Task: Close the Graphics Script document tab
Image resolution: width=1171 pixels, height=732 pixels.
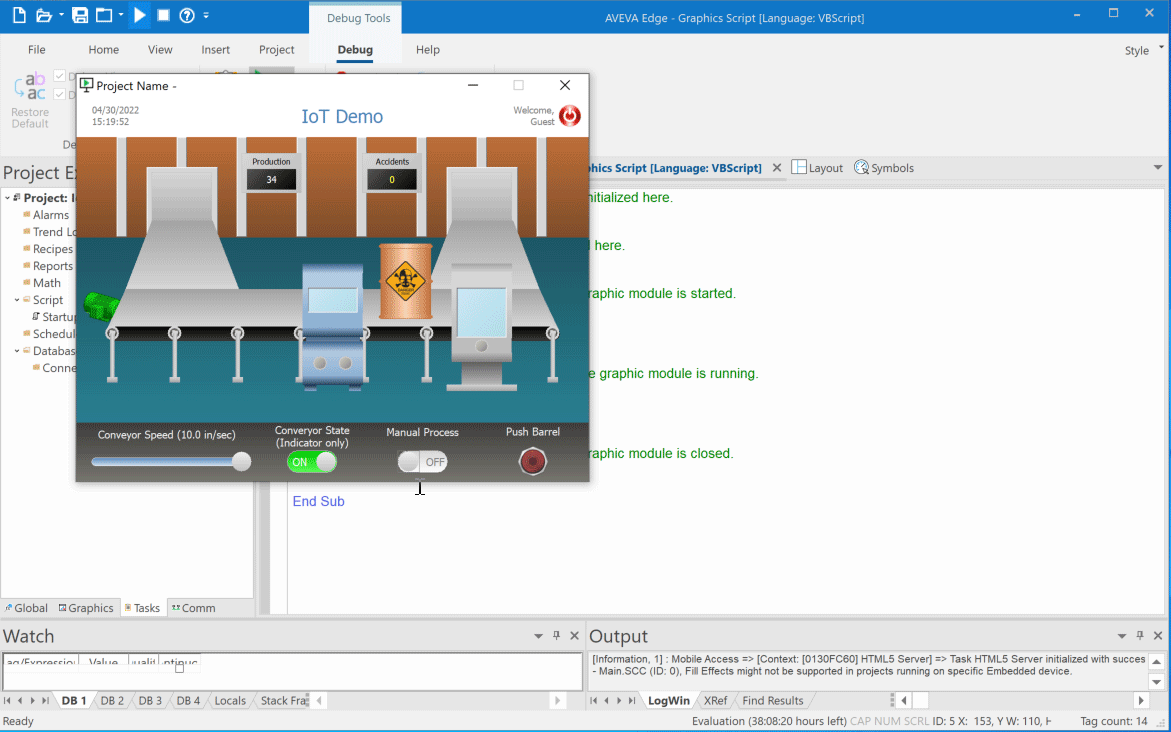Action: point(777,168)
